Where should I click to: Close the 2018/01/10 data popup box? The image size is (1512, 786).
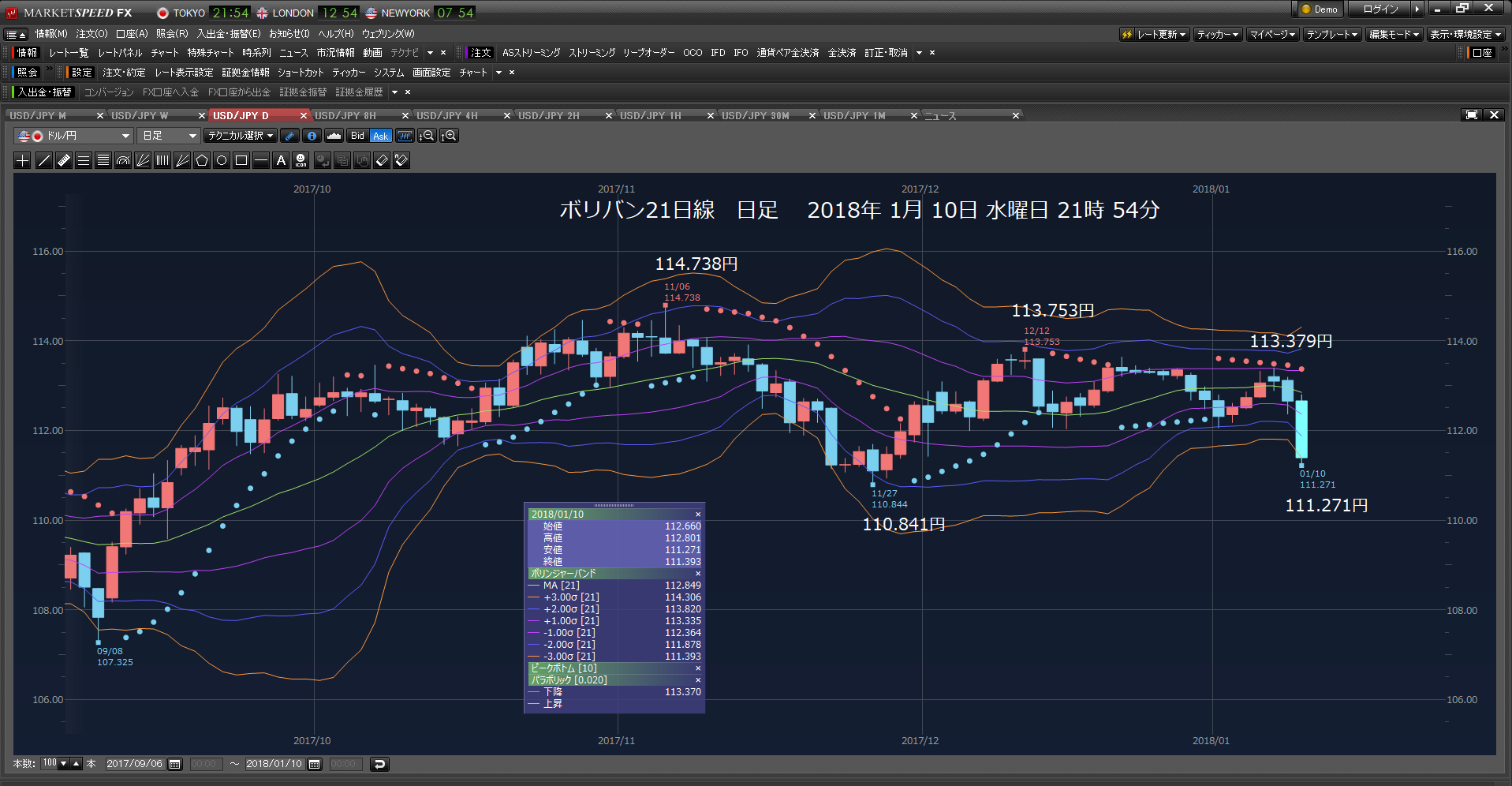(697, 515)
